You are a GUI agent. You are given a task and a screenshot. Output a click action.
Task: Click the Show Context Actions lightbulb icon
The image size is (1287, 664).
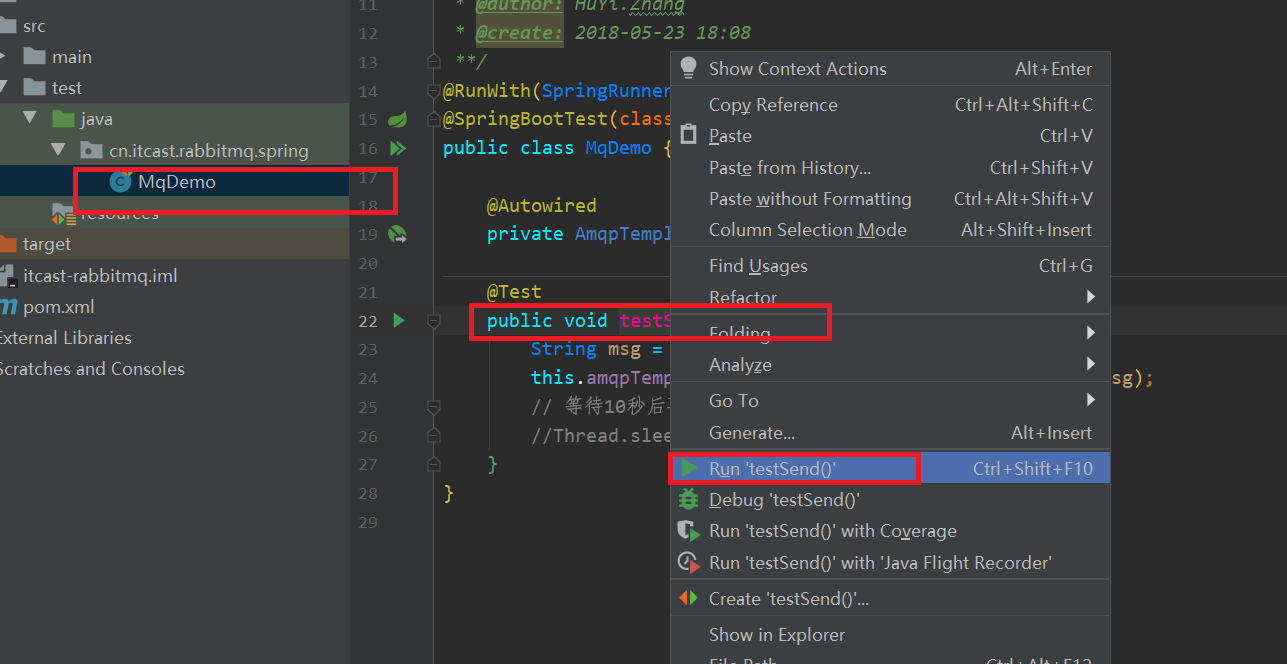coord(688,68)
